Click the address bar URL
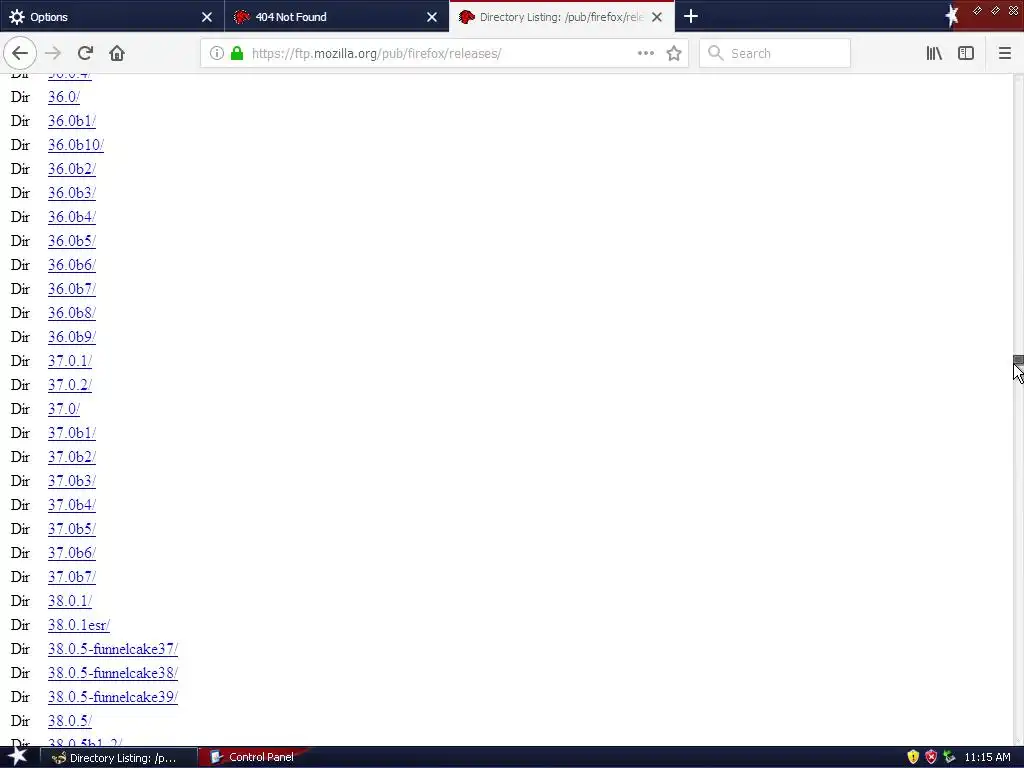This screenshot has width=1024, height=768. pyautogui.click(x=376, y=54)
